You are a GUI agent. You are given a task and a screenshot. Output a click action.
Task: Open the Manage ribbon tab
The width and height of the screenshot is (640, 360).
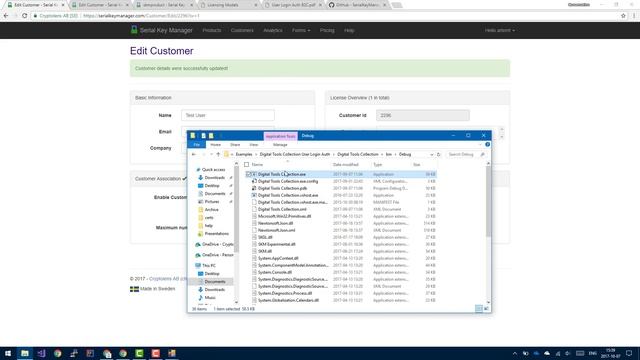pos(280,144)
